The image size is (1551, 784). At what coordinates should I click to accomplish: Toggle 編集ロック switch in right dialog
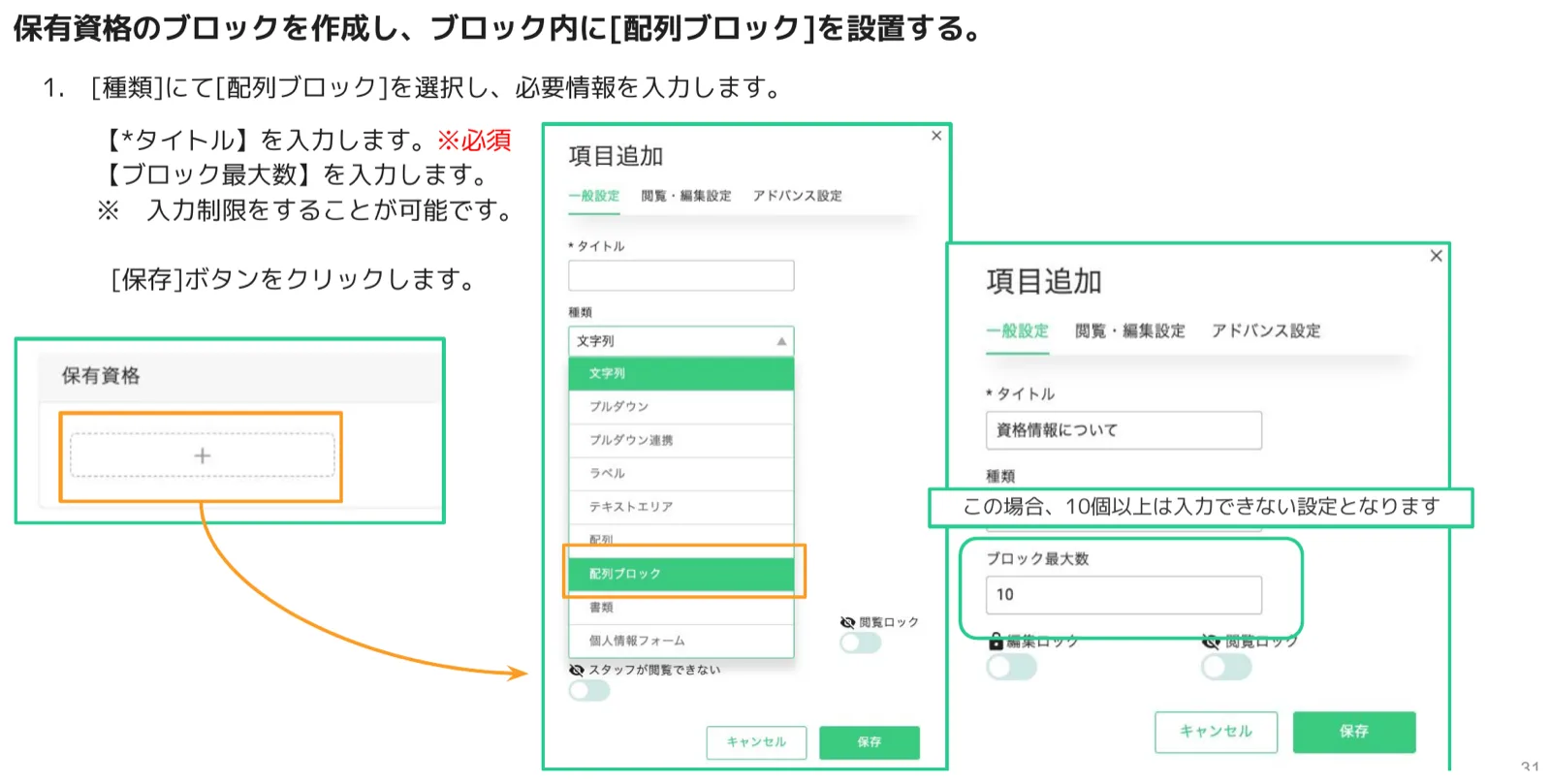[1011, 667]
